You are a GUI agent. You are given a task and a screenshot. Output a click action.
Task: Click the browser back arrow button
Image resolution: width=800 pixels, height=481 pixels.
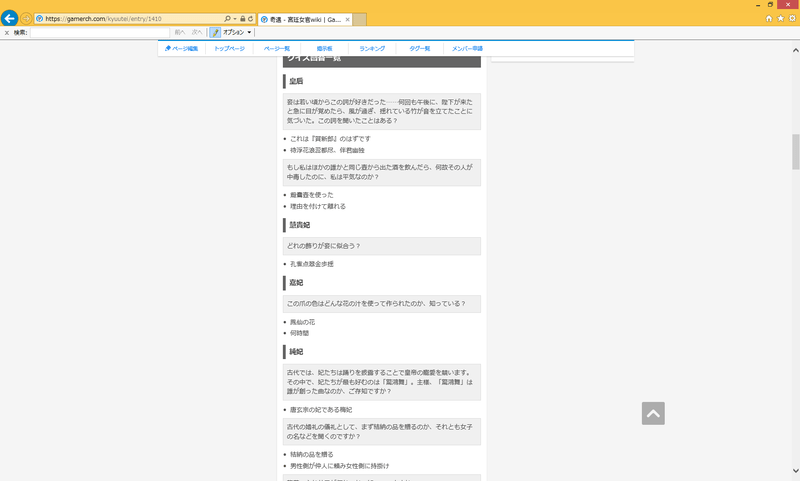click(10, 18)
